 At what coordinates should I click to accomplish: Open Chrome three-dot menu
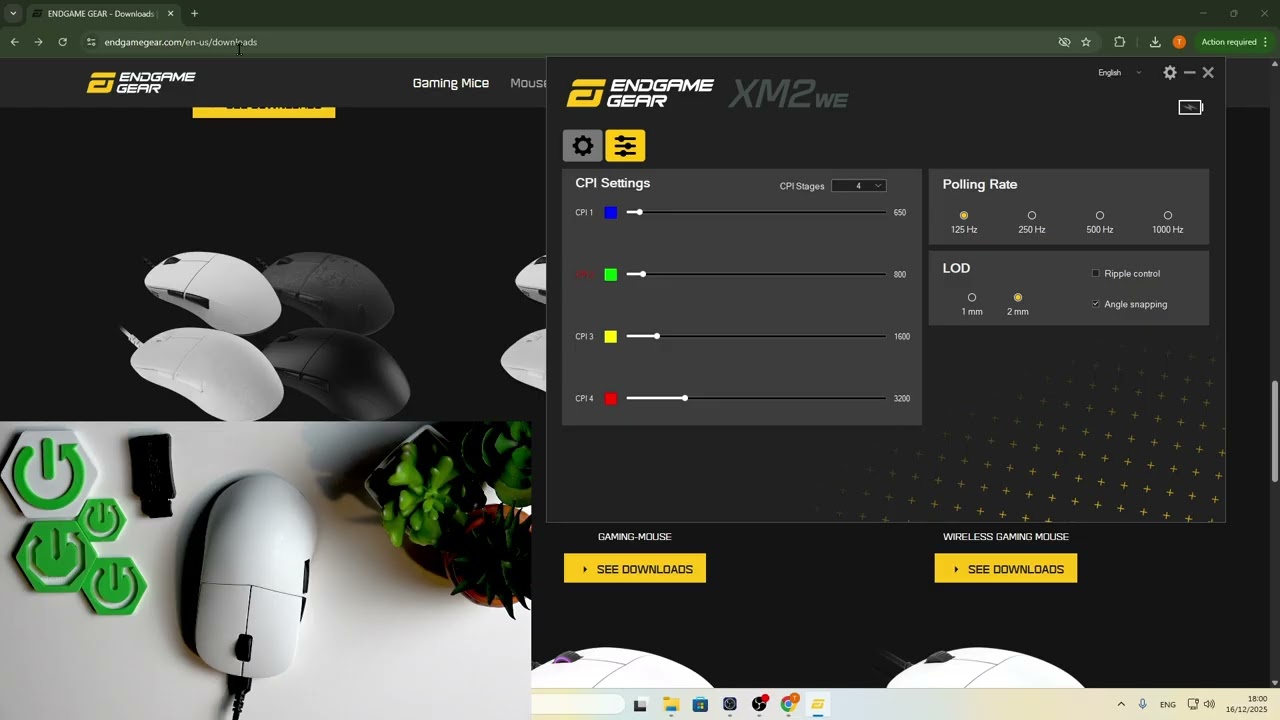pyautogui.click(x=1265, y=42)
